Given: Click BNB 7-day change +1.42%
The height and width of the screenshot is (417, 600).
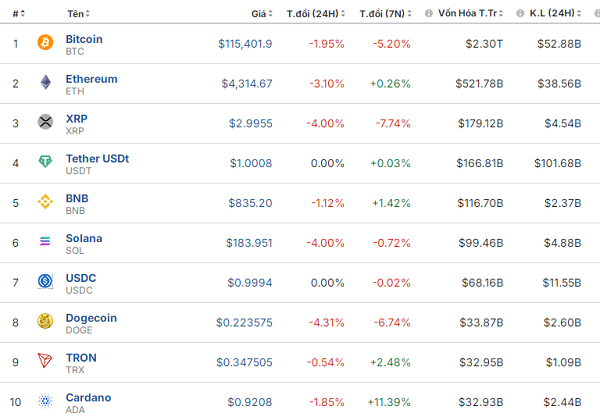Looking at the screenshot, I should point(391,203).
